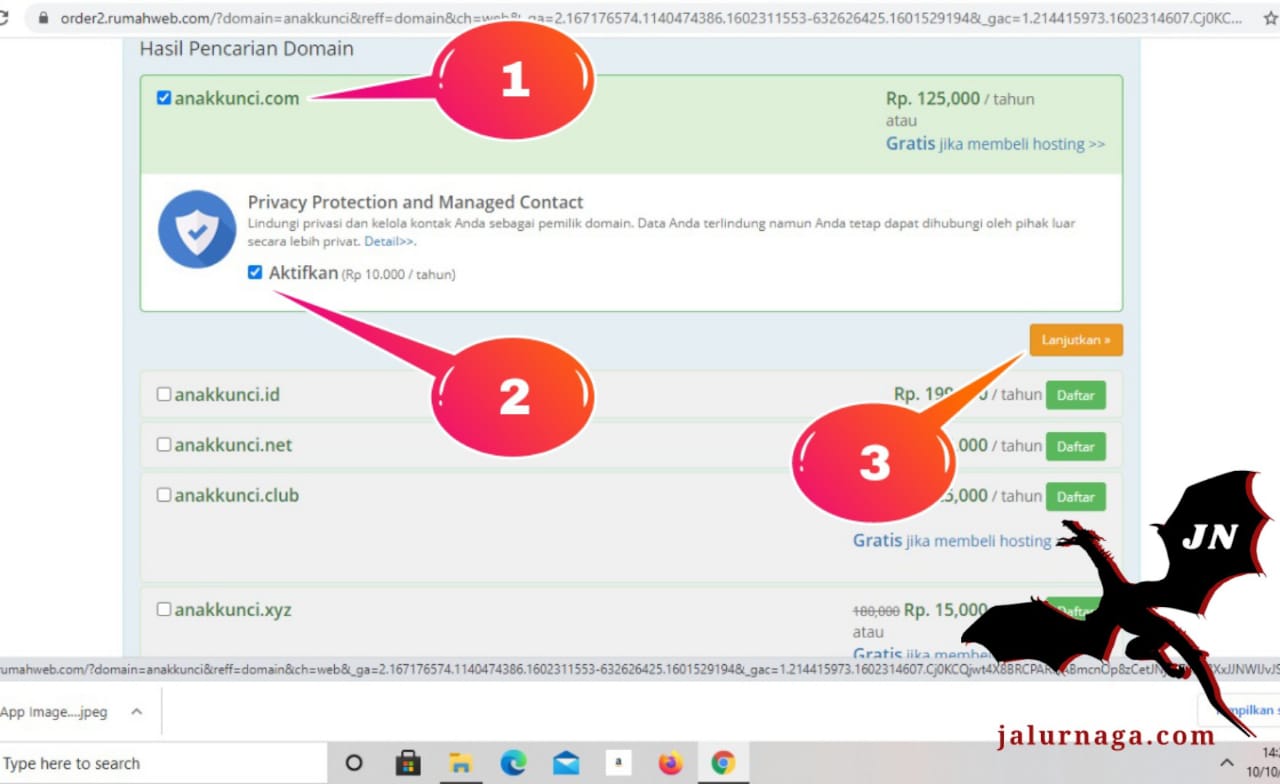Click the Lanjutkan button
The height and width of the screenshot is (784, 1280).
coord(1076,340)
